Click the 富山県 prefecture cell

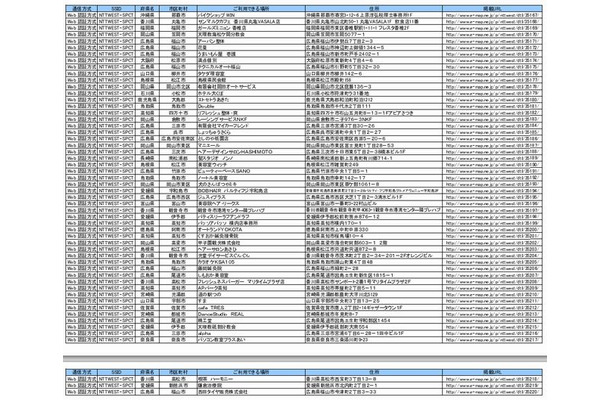click(x=147, y=204)
